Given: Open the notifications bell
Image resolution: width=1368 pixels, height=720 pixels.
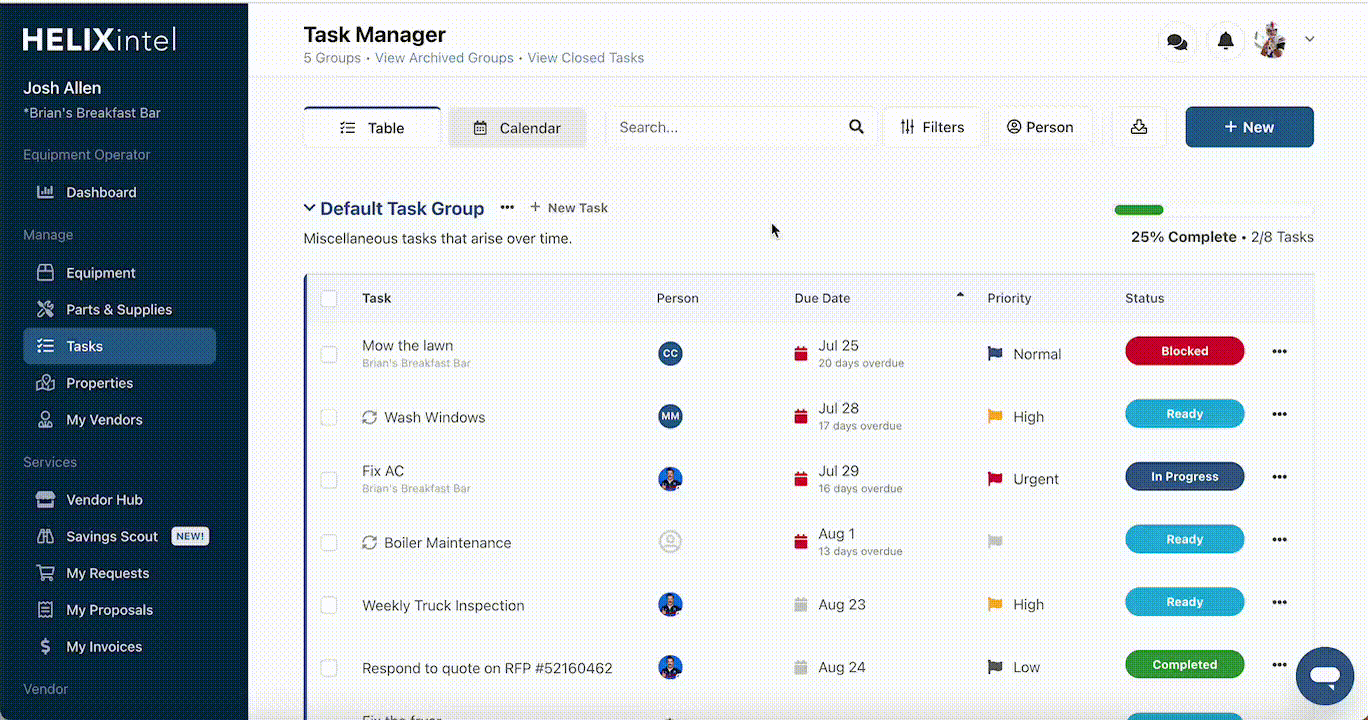Looking at the screenshot, I should 1225,41.
